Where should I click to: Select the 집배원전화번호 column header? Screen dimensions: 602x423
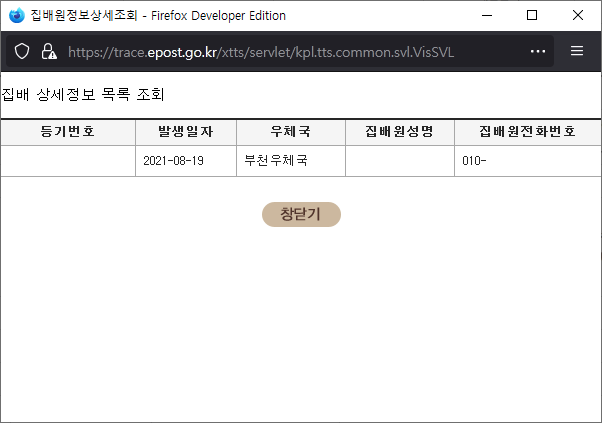(x=528, y=132)
